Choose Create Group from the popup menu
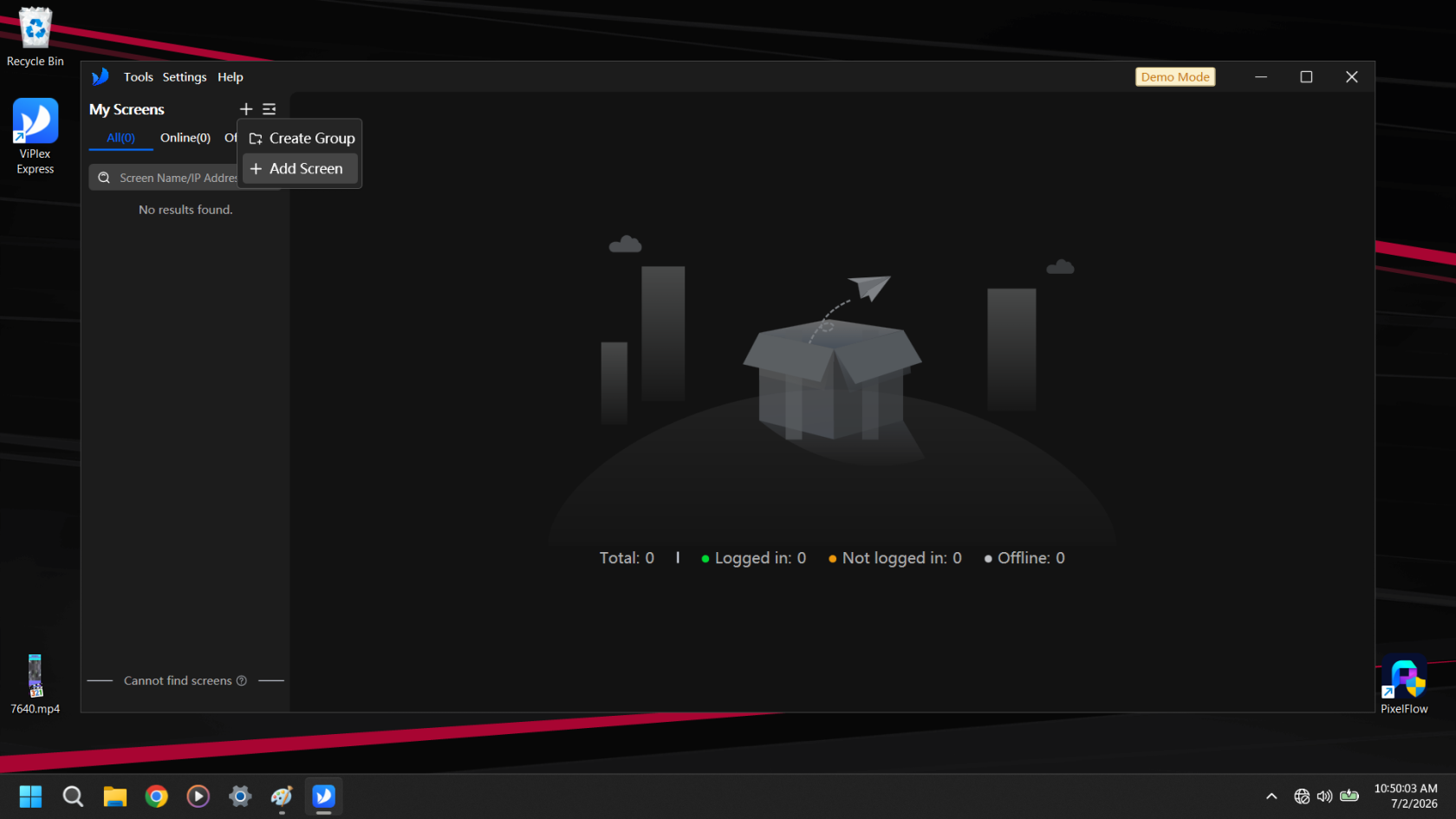 [300, 139]
